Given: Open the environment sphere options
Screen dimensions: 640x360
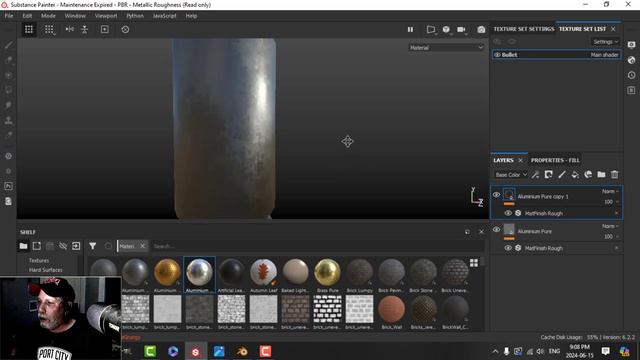Looking at the screenshot, I should coord(446,29).
